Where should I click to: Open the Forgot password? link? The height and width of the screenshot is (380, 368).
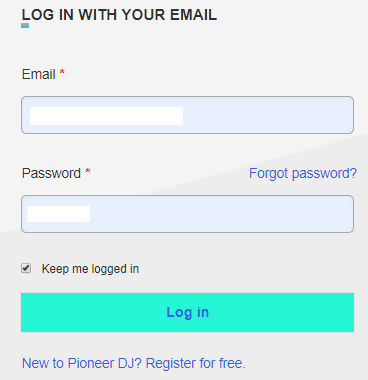pyautogui.click(x=303, y=173)
